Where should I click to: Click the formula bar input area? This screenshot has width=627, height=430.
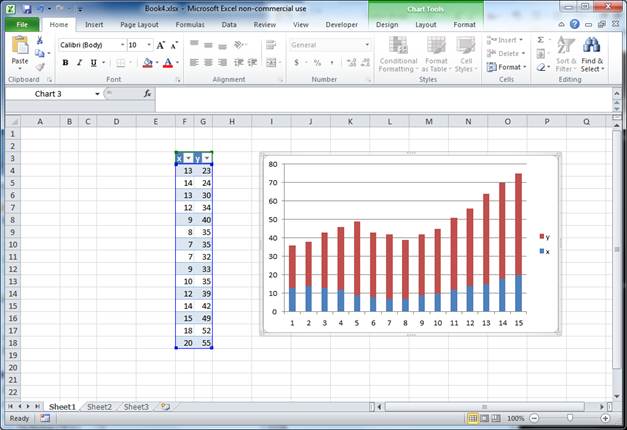pyautogui.click(x=383, y=100)
